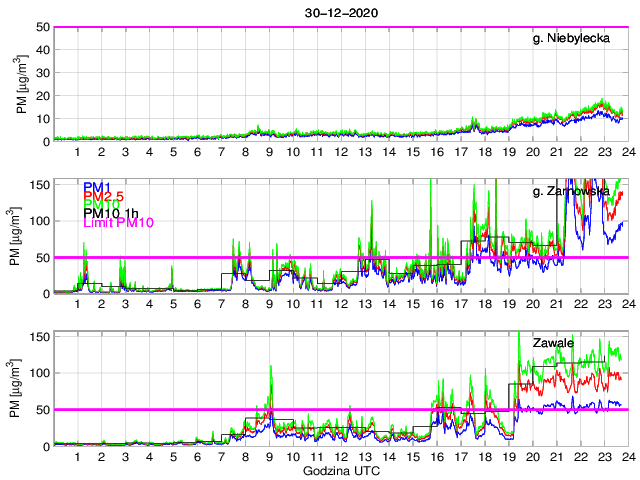Click the magenta limit line in Zawale chart

[341, 409]
